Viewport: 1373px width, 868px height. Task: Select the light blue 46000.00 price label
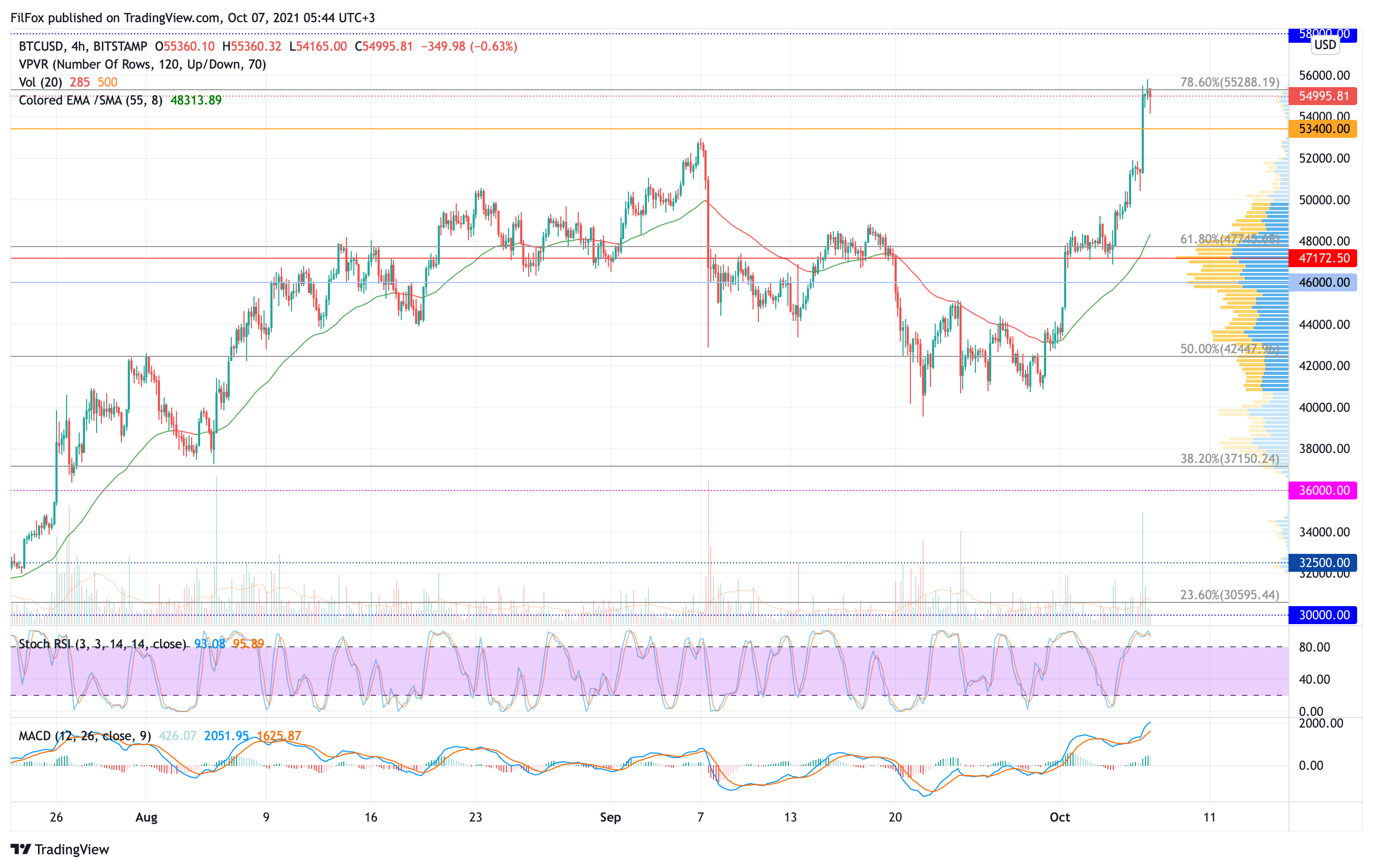(1323, 282)
